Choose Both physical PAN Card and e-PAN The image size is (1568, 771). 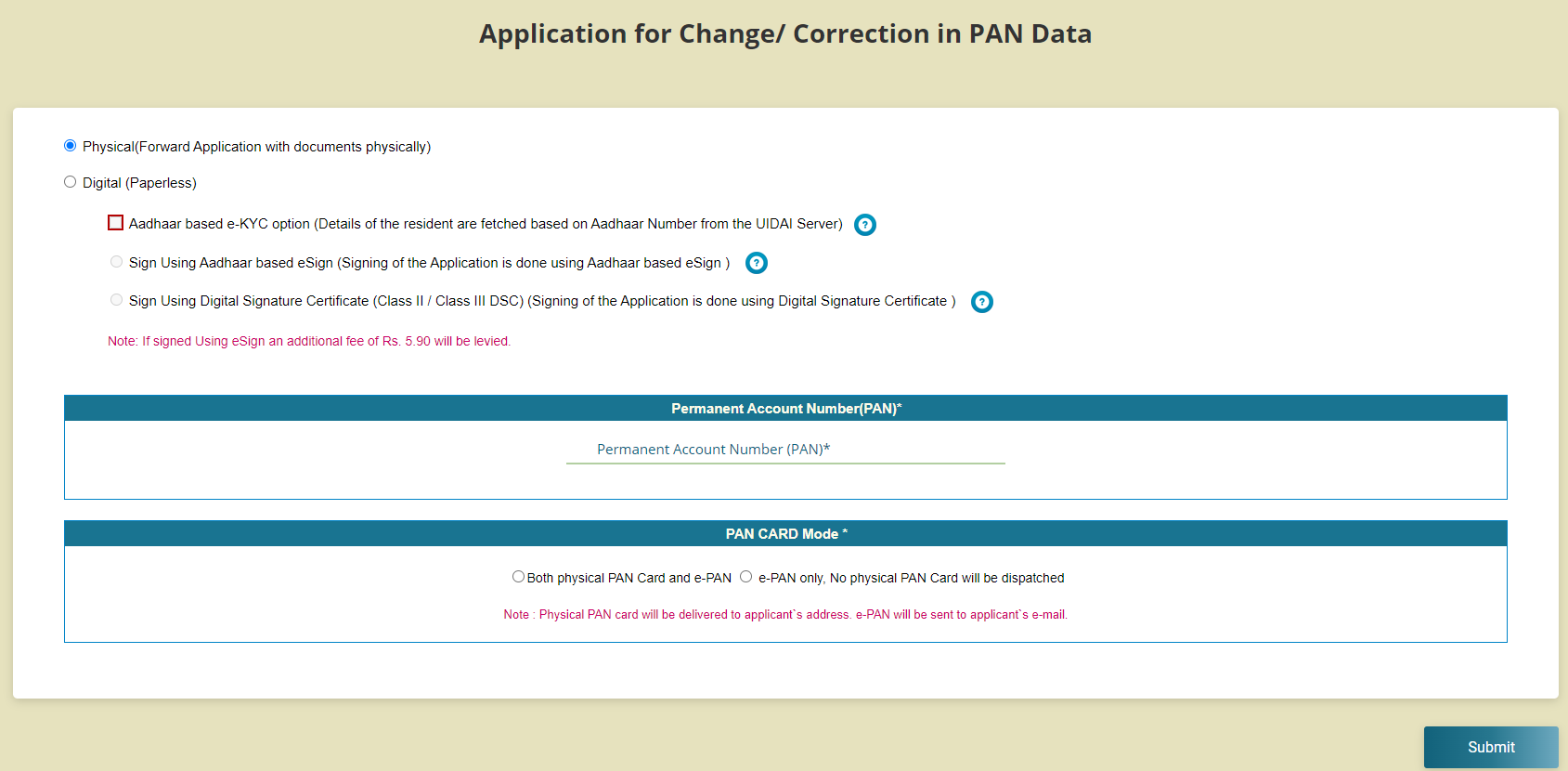pyautogui.click(x=518, y=577)
